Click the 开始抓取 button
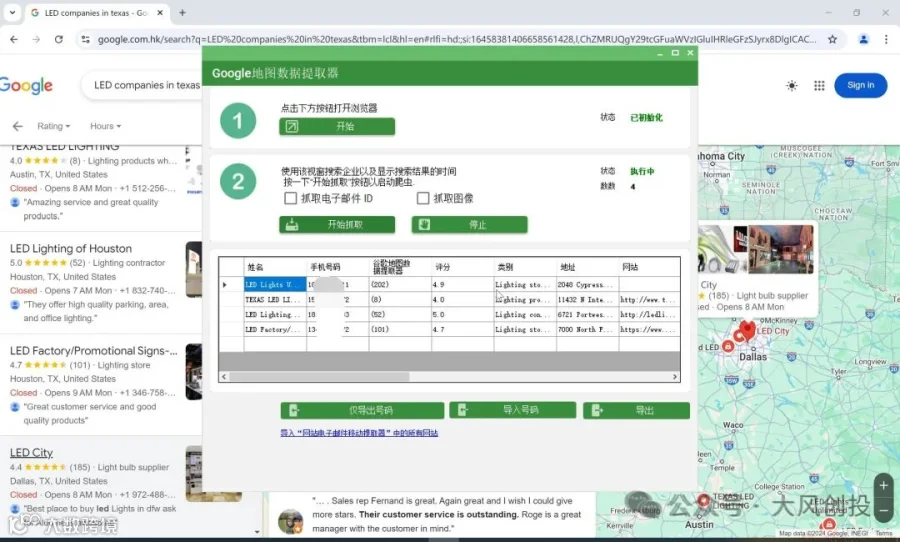 pos(337,224)
